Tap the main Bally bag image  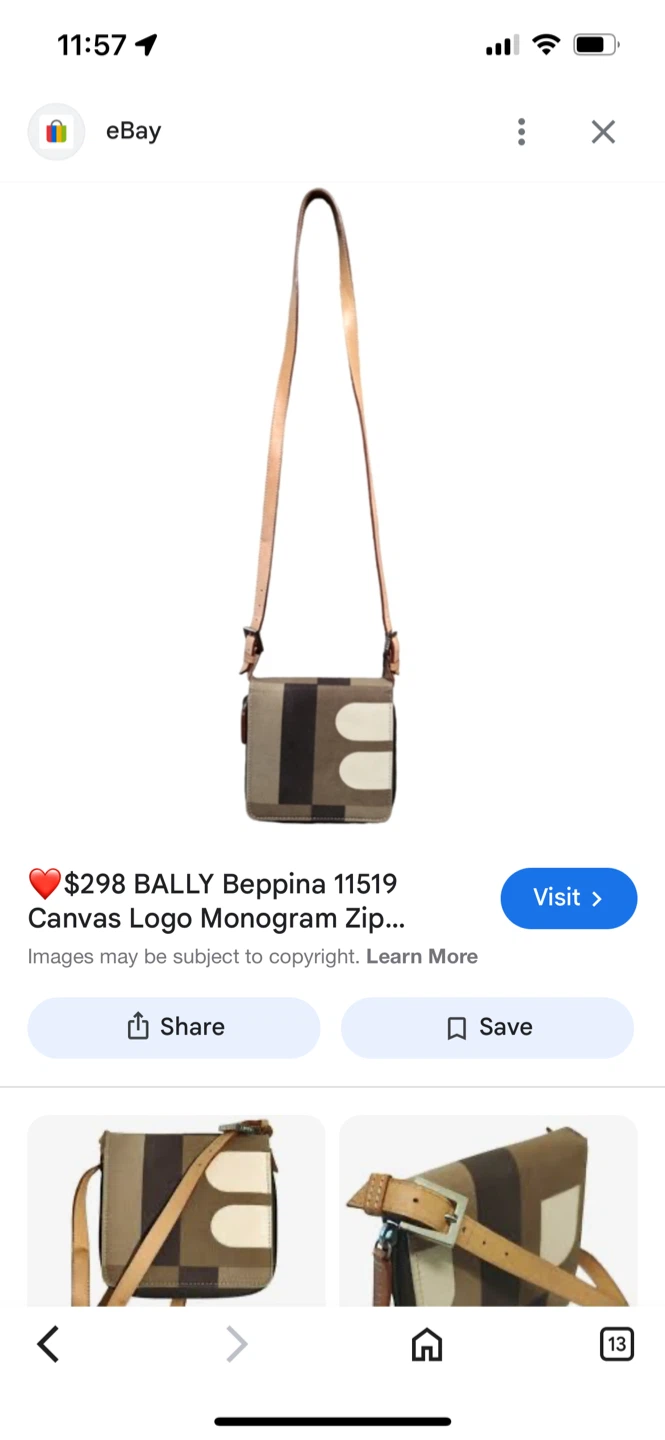(320, 507)
